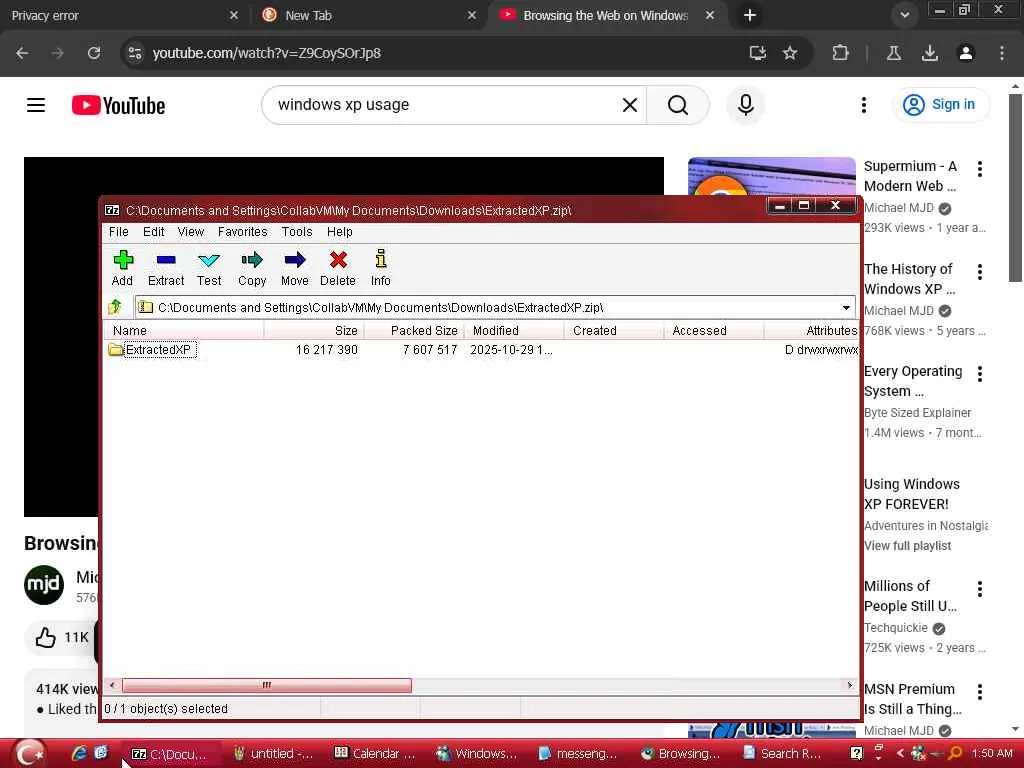Viewport: 1024px width, 768px height.
Task: Open MSN Premium Is Still a Thing video
Action: [912, 699]
